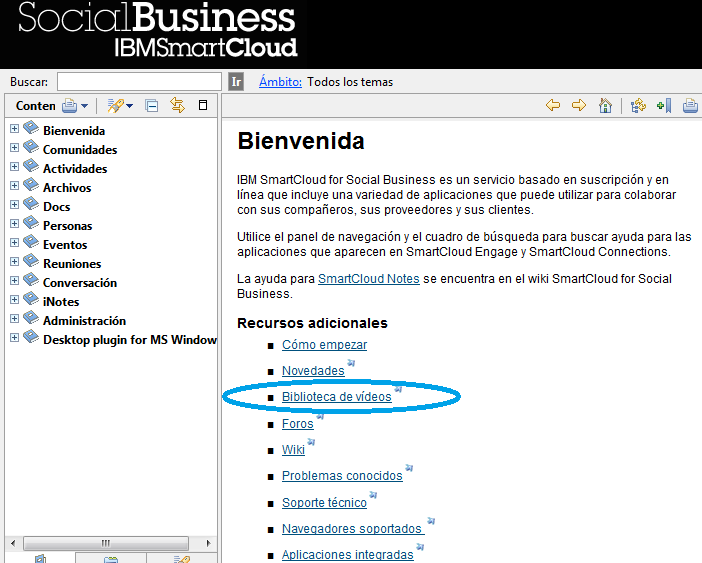Click the Buscar search input field
This screenshot has width=702, height=563.
coord(139,82)
